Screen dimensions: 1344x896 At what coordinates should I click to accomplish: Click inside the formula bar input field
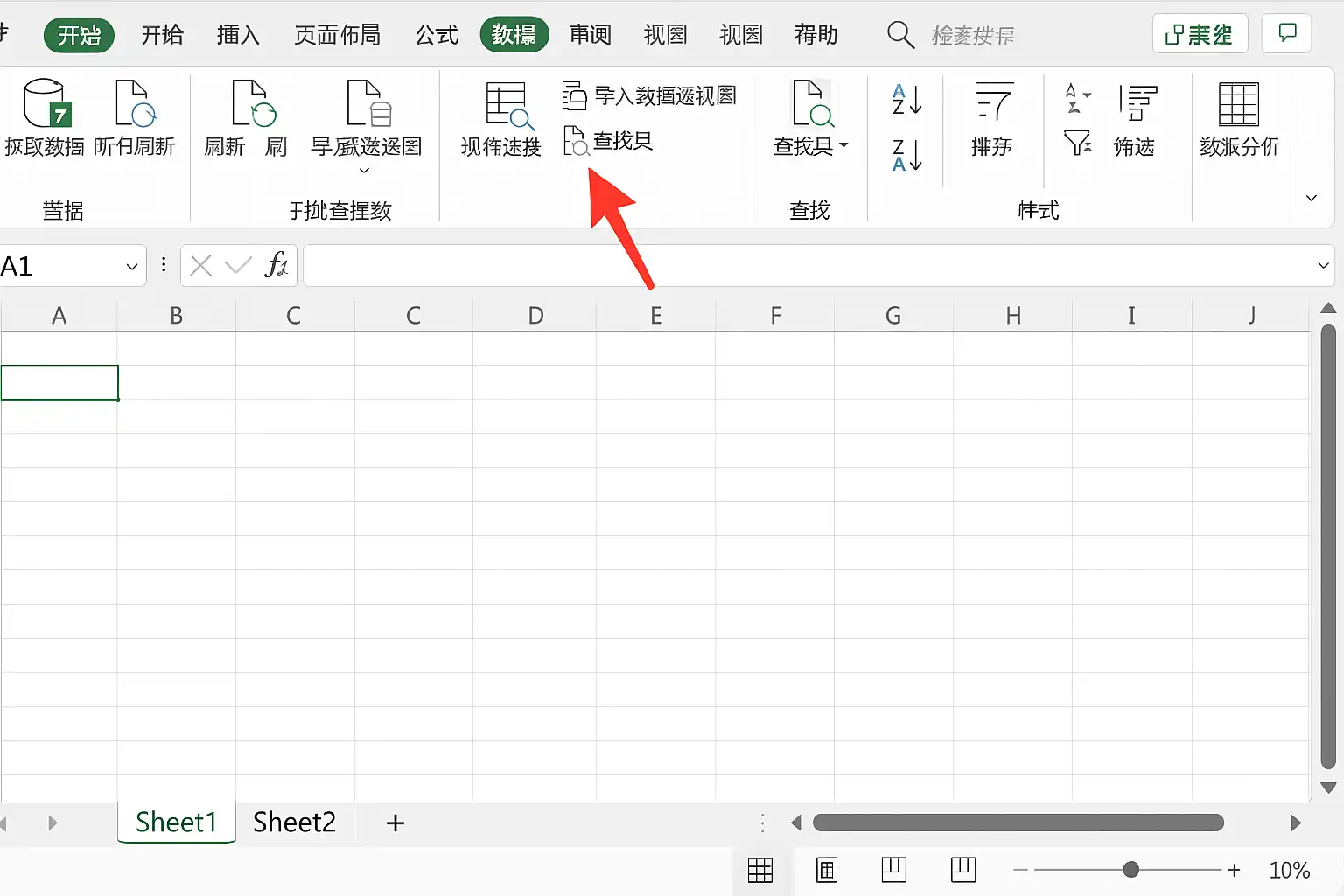805,266
